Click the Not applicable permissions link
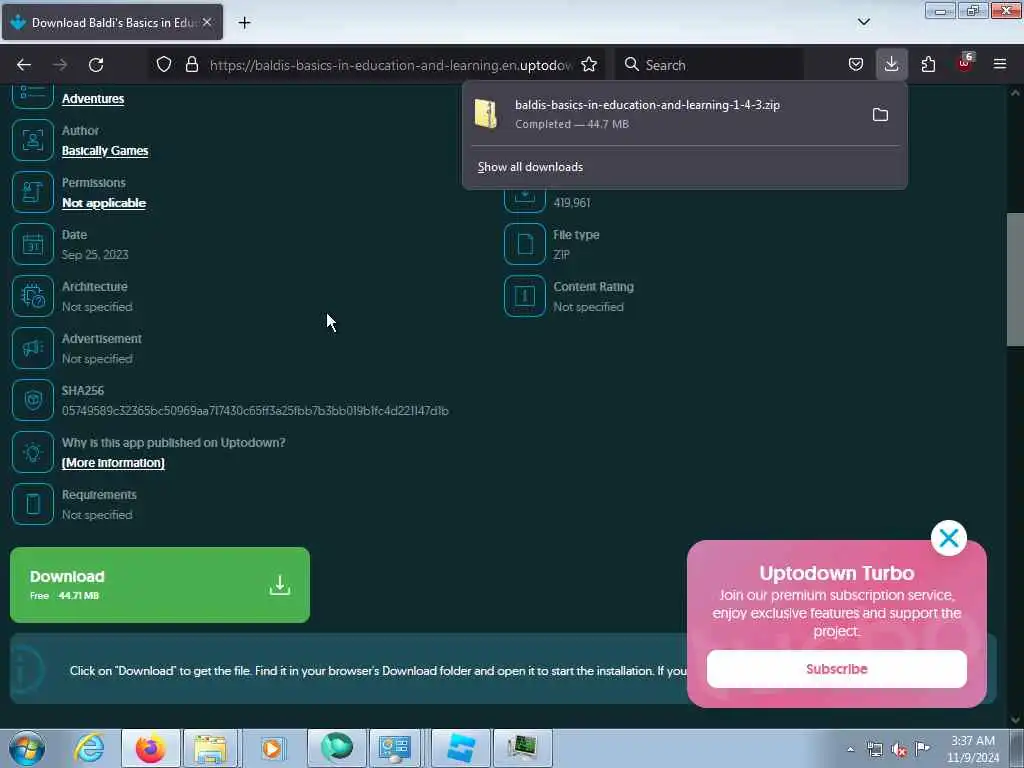The image size is (1024, 768). (104, 203)
